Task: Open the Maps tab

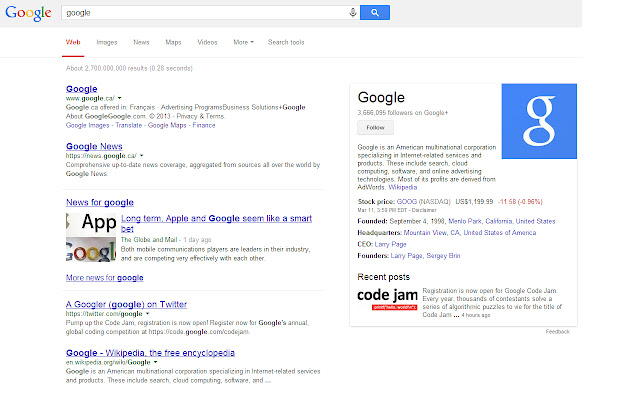Action: (x=173, y=42)
